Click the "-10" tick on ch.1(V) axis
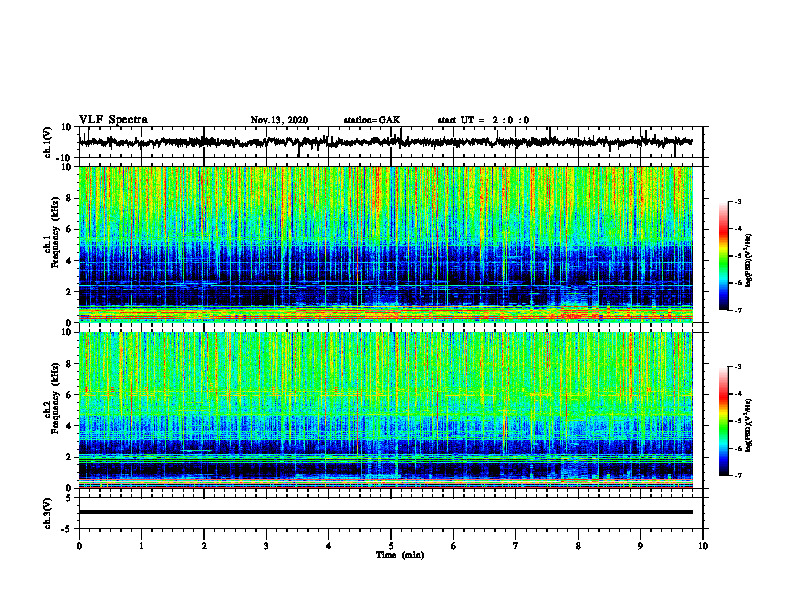792x612 pixels. pyautogui.click(x=65, y=158)
